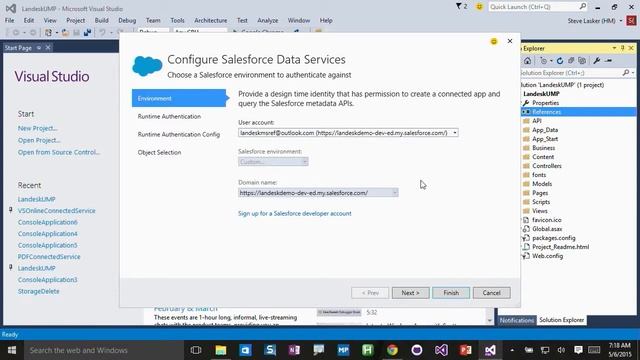This screenshot has height=360, width=640.
Task: Click the Windows Start button
Action: [x=12, y=350]
